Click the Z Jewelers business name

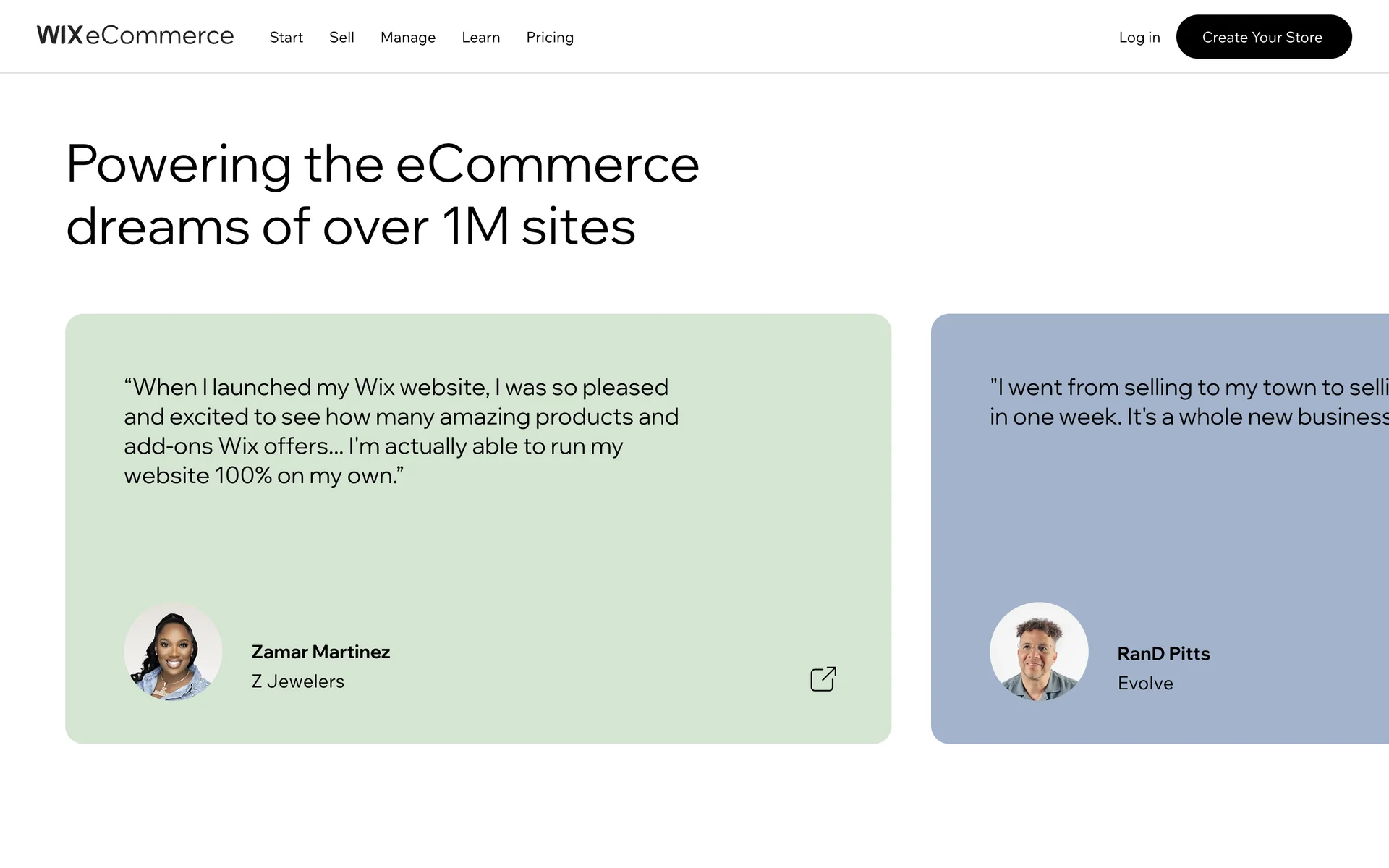click(x=297, y=681)
